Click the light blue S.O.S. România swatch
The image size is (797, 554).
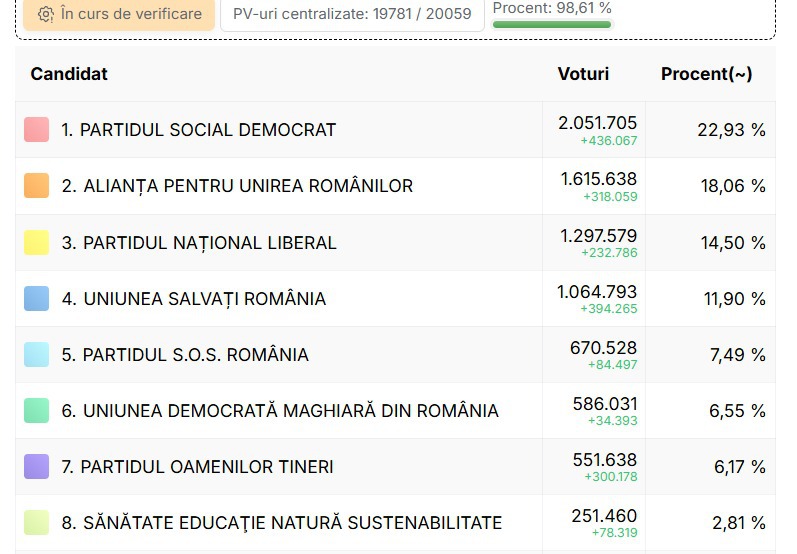[37, 354]
